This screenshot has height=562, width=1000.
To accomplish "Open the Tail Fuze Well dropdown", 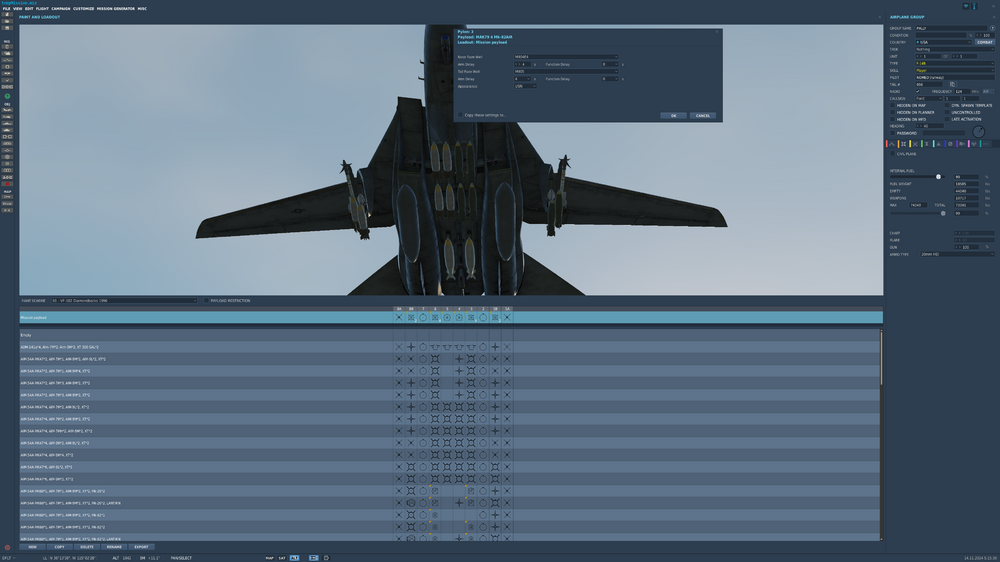I will click(566, 71).
